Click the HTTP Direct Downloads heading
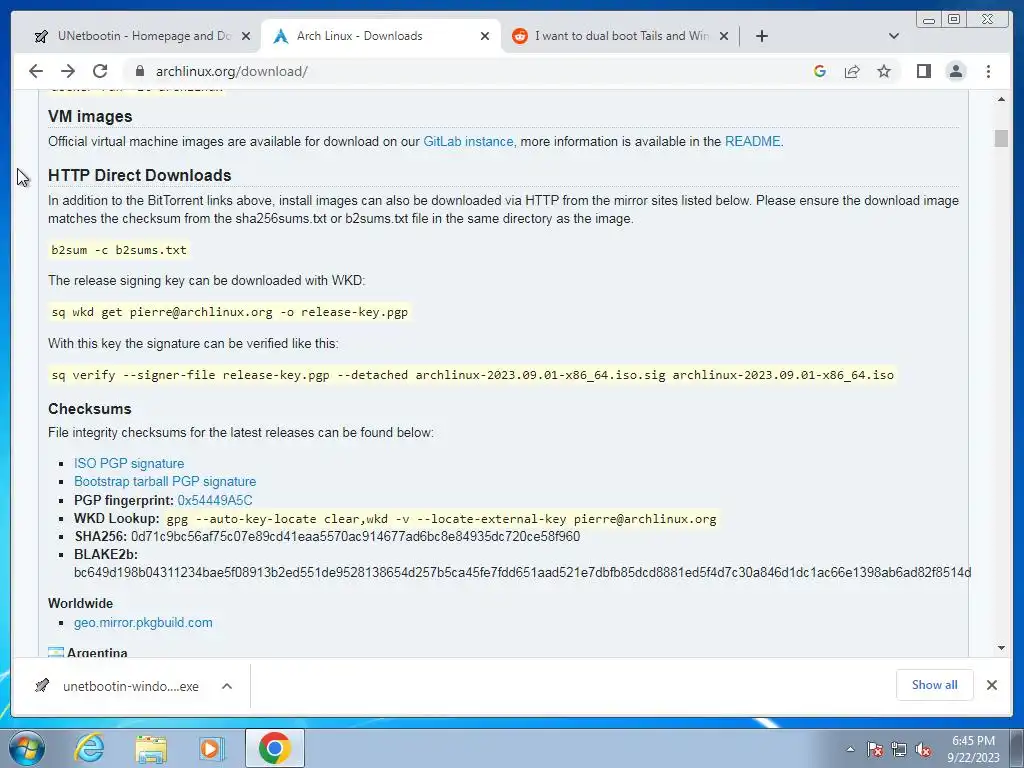1024x768 pixels. click(x=140, y=175)
